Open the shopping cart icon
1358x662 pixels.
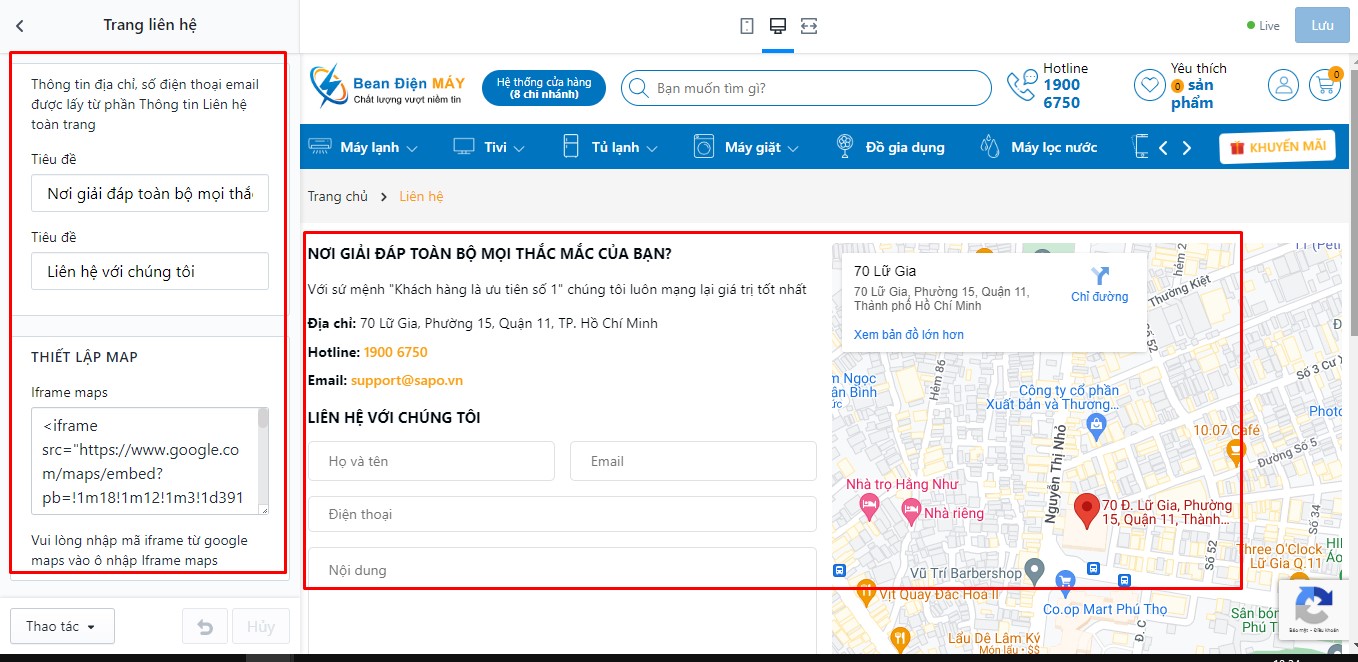pos(1325,85)
